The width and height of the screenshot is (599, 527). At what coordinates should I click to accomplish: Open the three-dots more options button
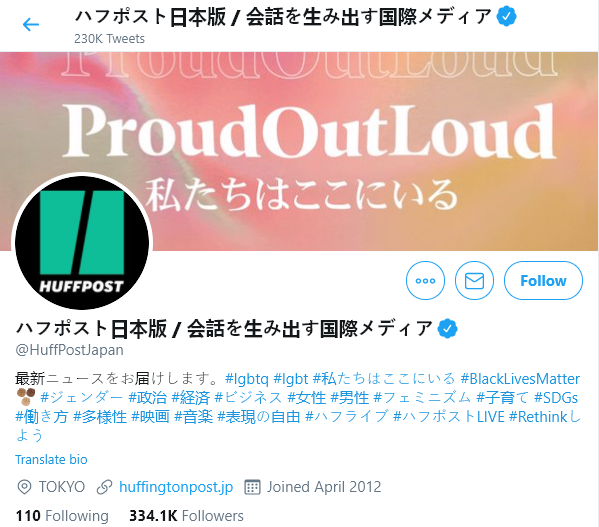(x=425, y=281)
